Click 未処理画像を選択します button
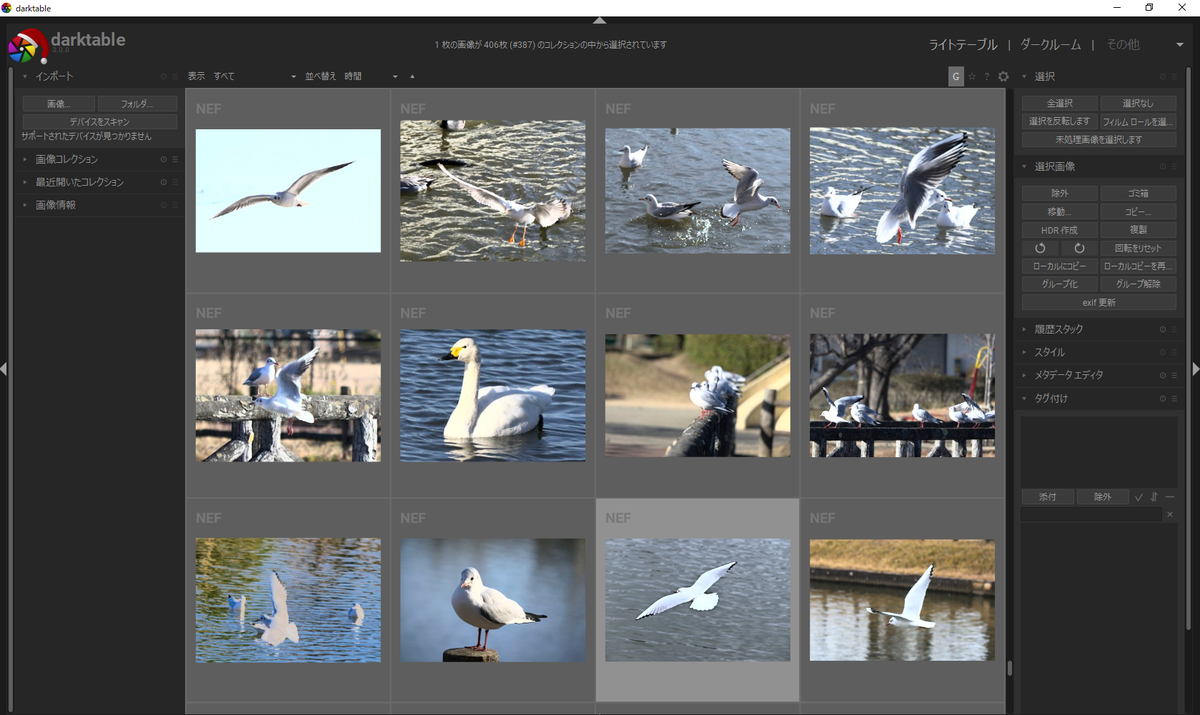Image resolution: width=1200 pixels, height=715 pixels. point(1099,140)
